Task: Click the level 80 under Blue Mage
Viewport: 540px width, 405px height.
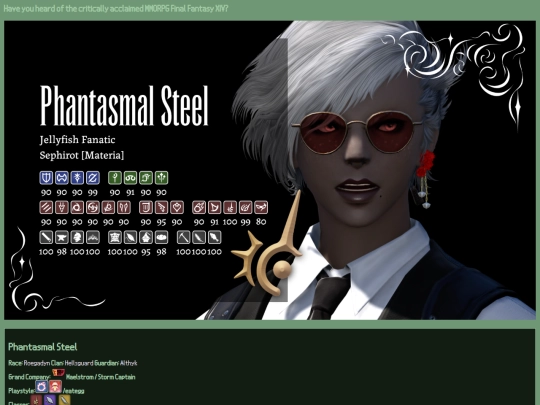Action: click(261, 222)
